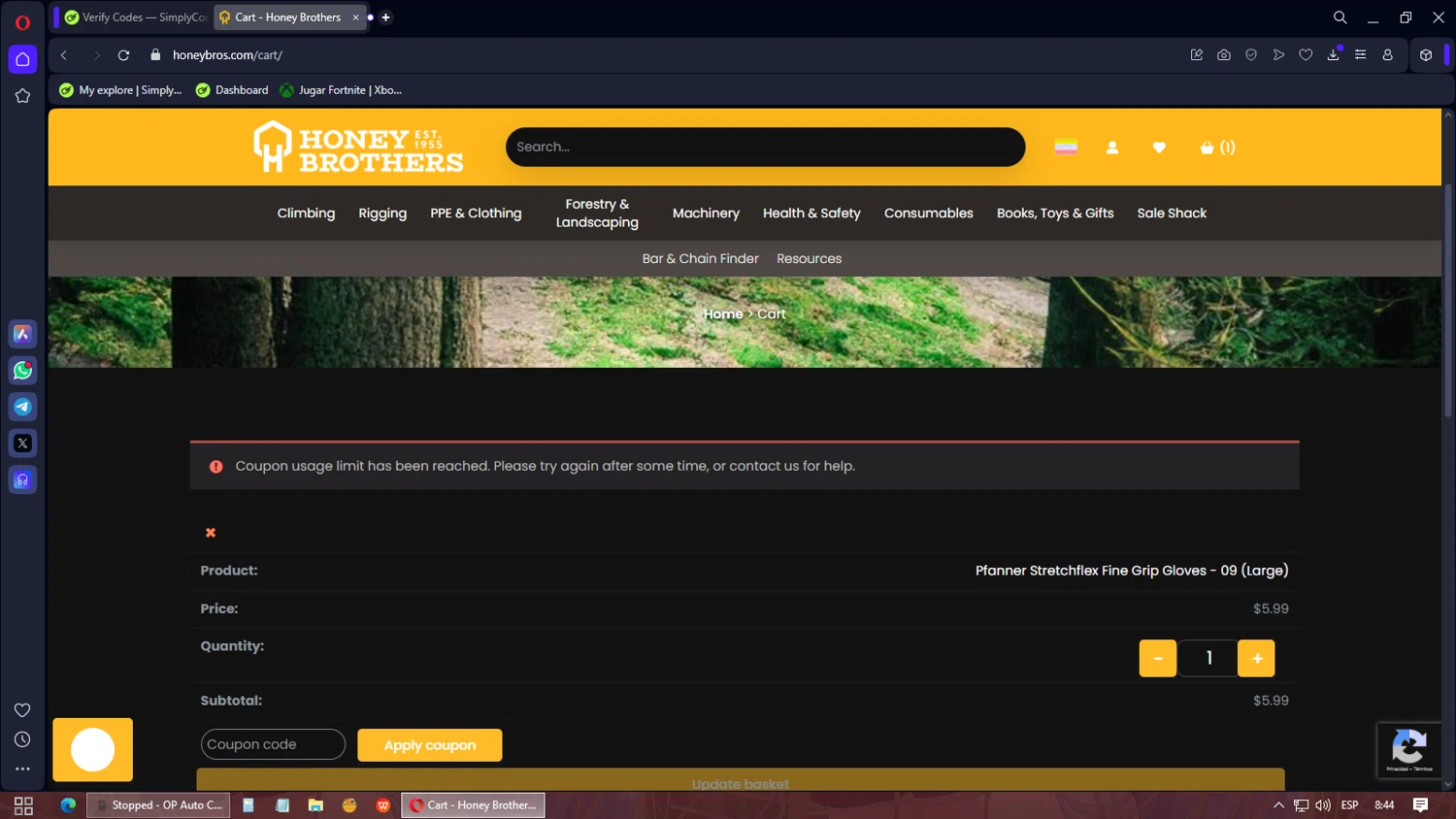Screen dimensions: 1456x819
Task: Click the Coupon code input field
Action: (273, 744)
